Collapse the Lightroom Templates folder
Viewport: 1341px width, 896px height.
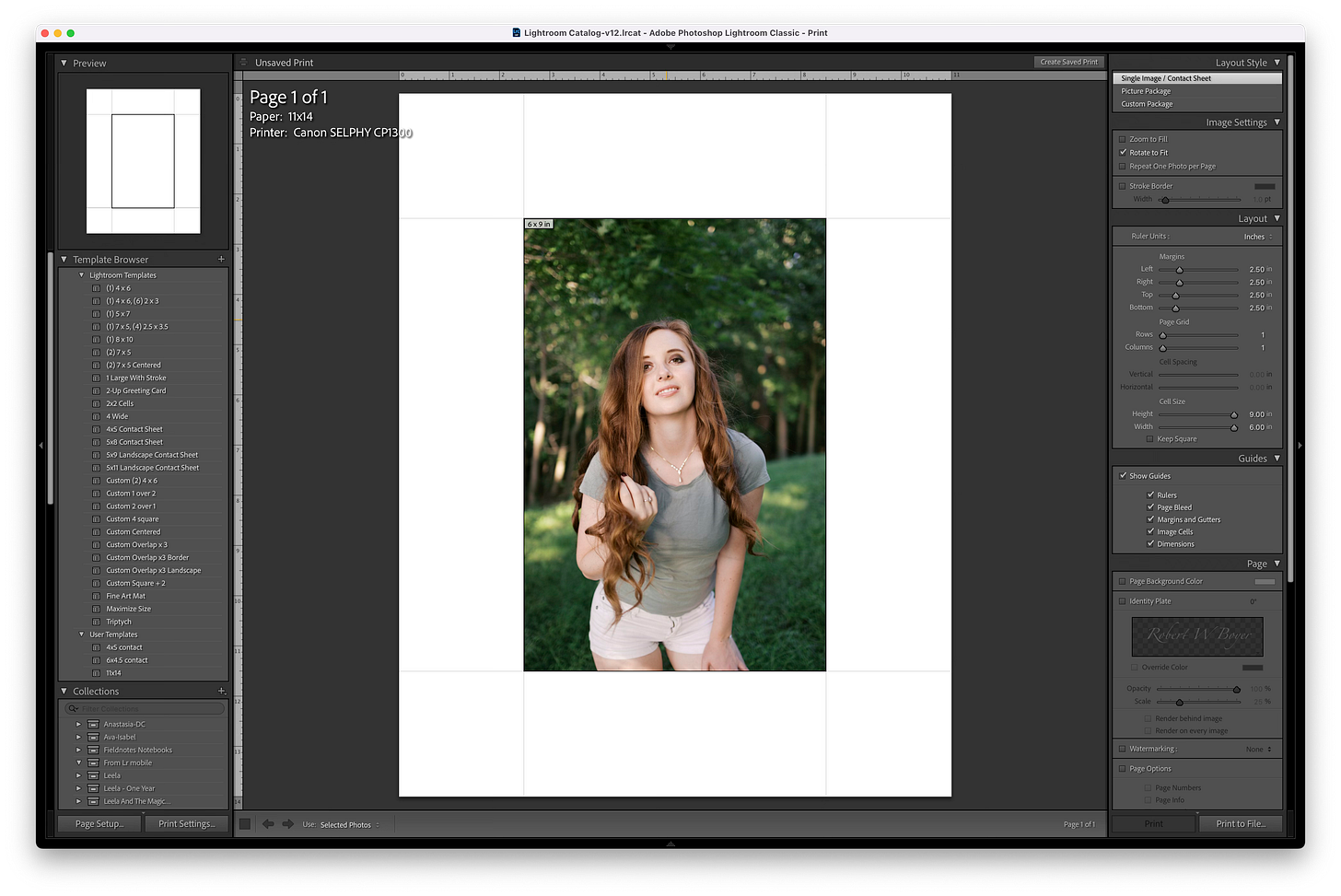(x=81, y=274)
